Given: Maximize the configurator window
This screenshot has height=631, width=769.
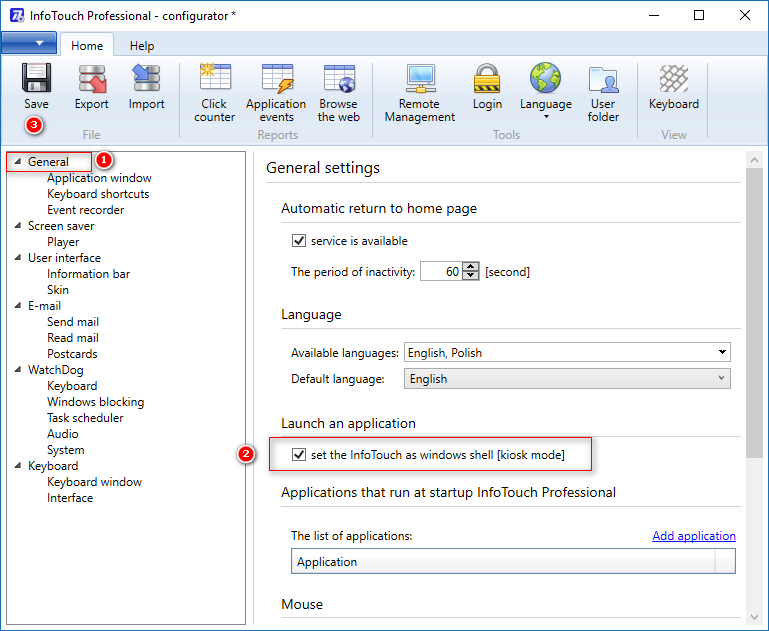Looking at the screenshot, I should pos(699,15).
